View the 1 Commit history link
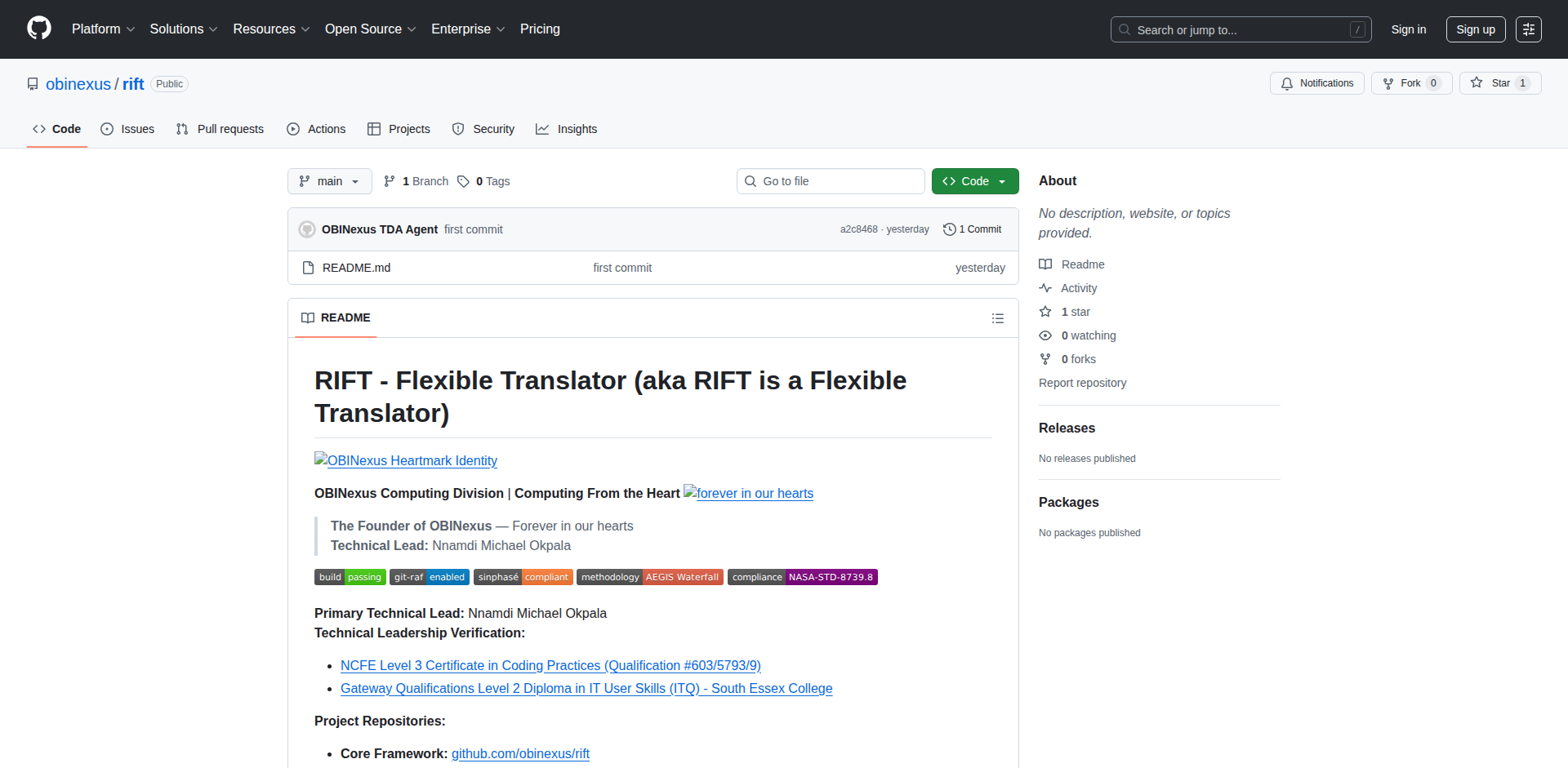The width and height of the screenshot is (1568, 768). pyautogui.click(x=972, y=229)
